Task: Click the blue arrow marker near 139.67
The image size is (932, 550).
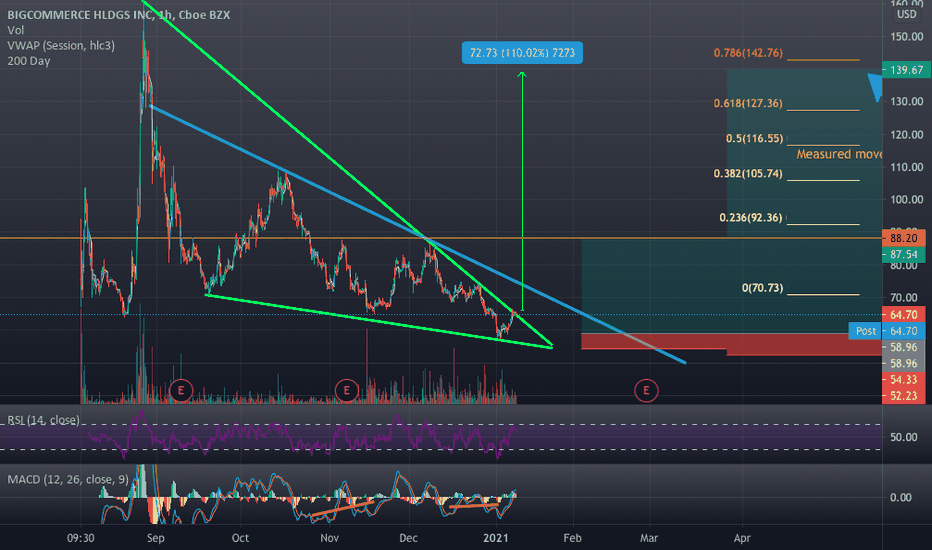Action: click(876, 87)
